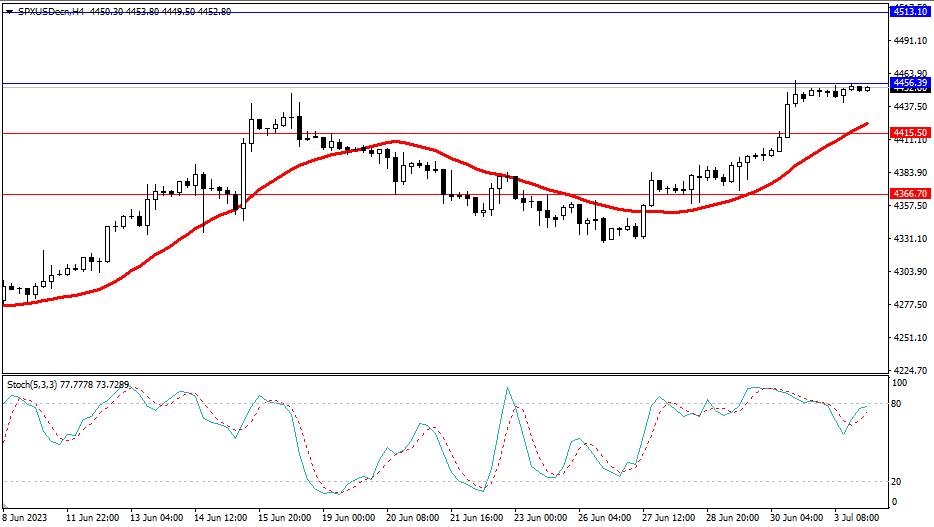
Task: Click the stochastic 100 scale label
Action: (899, 383)
